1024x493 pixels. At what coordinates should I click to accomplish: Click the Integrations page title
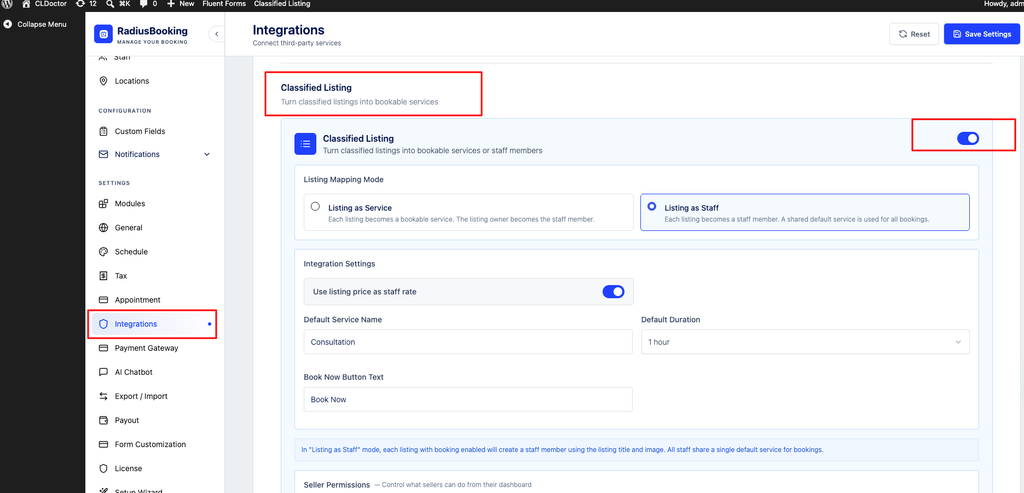[x=288, y=30]
